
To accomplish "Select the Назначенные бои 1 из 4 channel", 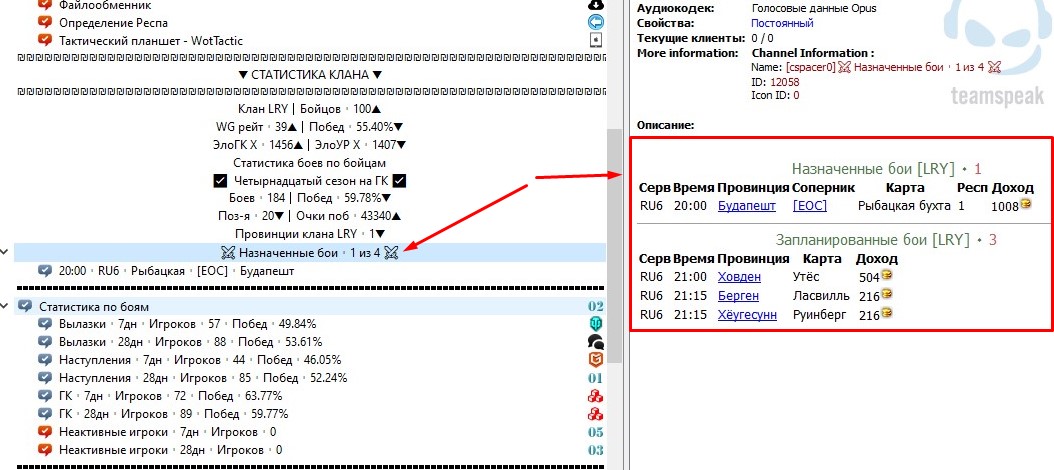I will click(310, 252).
